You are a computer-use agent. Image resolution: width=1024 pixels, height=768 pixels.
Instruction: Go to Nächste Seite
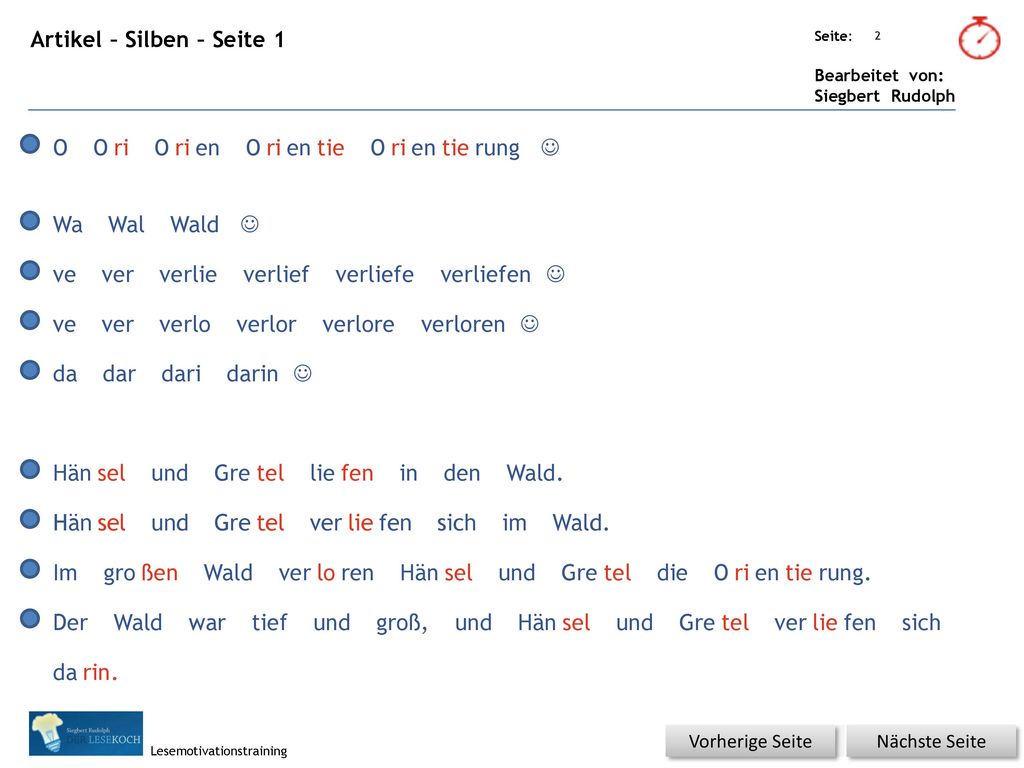tap(931, 742)
